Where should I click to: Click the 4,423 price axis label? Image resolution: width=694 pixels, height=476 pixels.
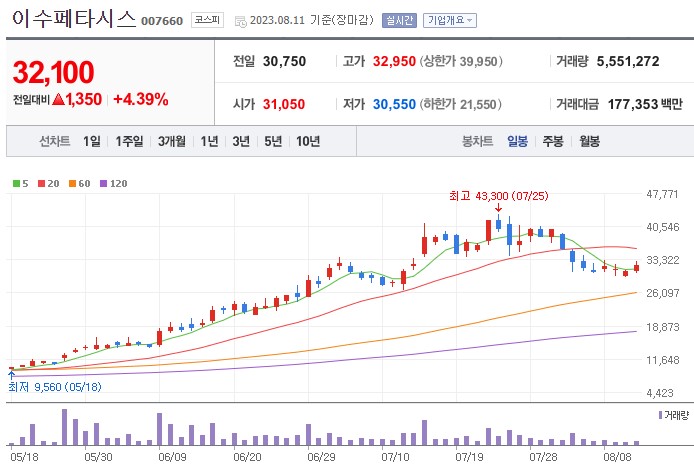tap(662, 393)
